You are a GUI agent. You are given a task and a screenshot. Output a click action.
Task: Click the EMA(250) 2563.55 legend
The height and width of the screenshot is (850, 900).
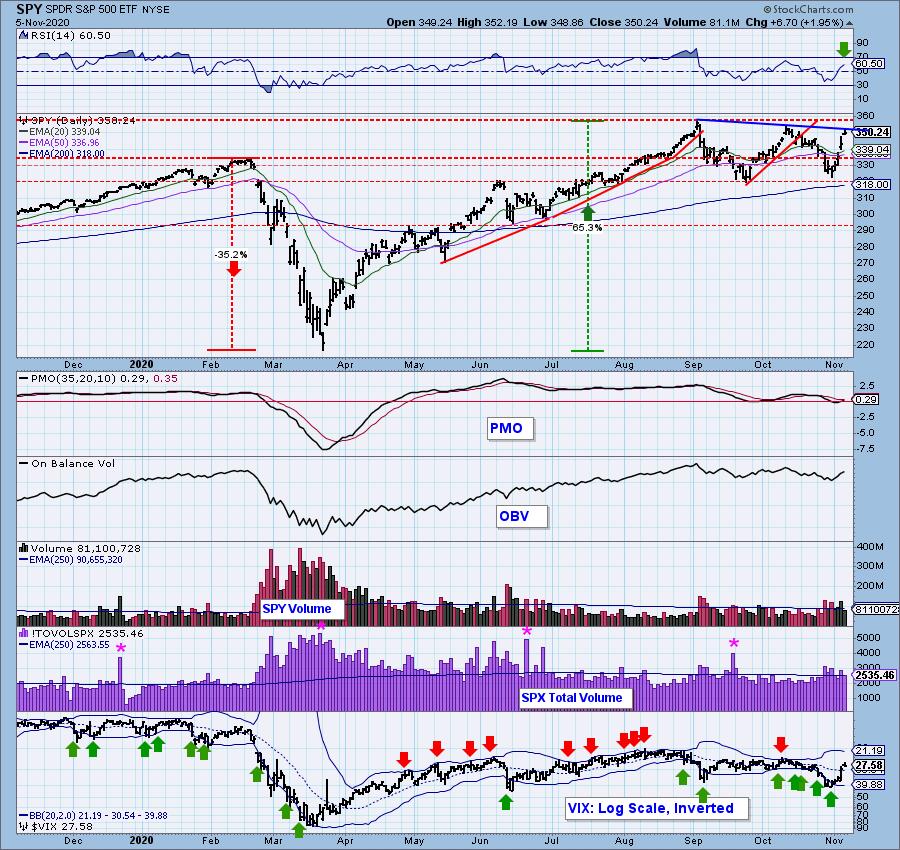tap(64, 645)
